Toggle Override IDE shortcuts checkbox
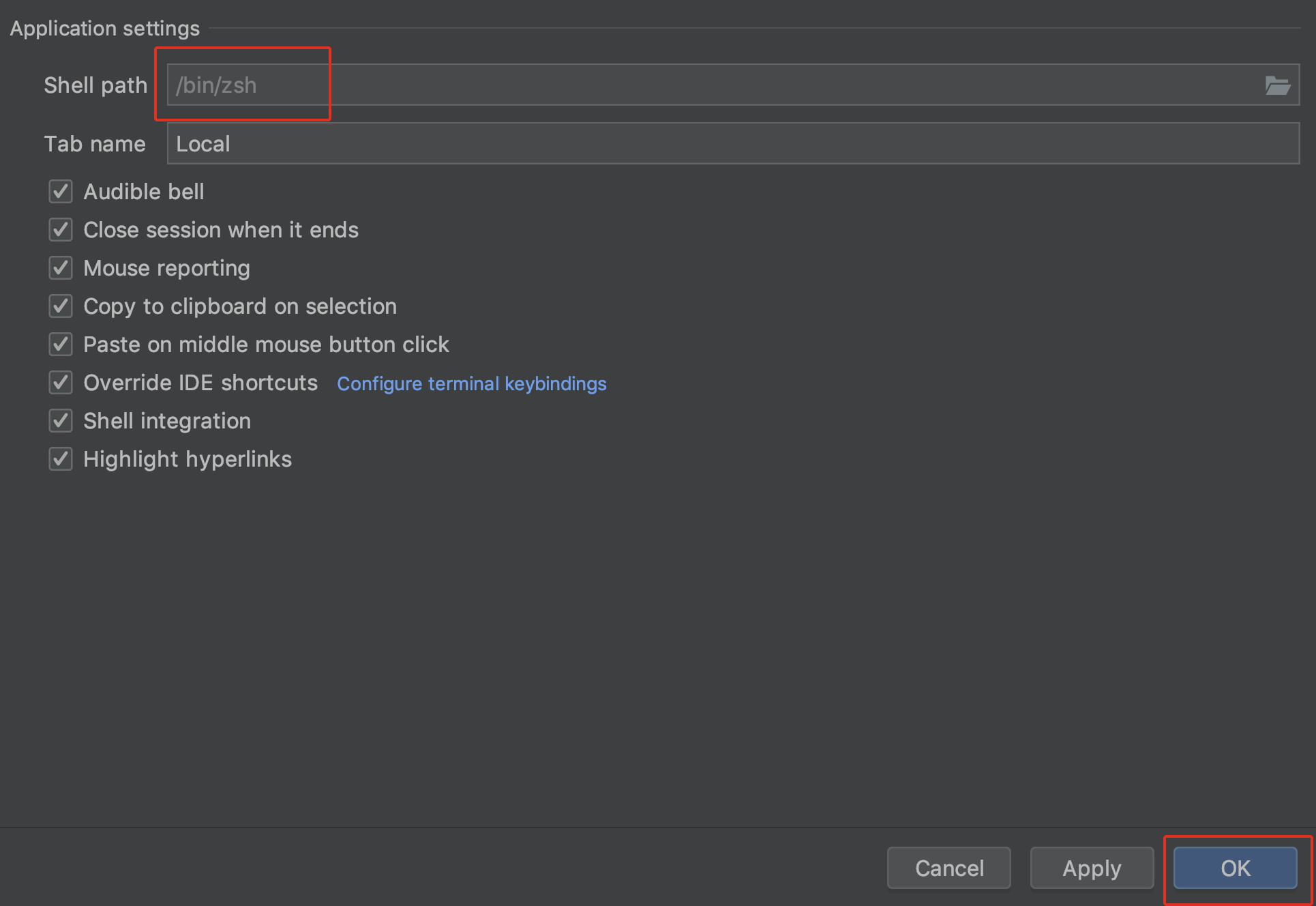 tap(61, 383)
